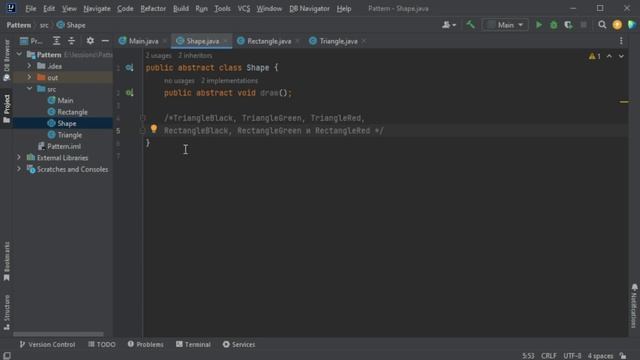Open the File menu

point(31,9)
